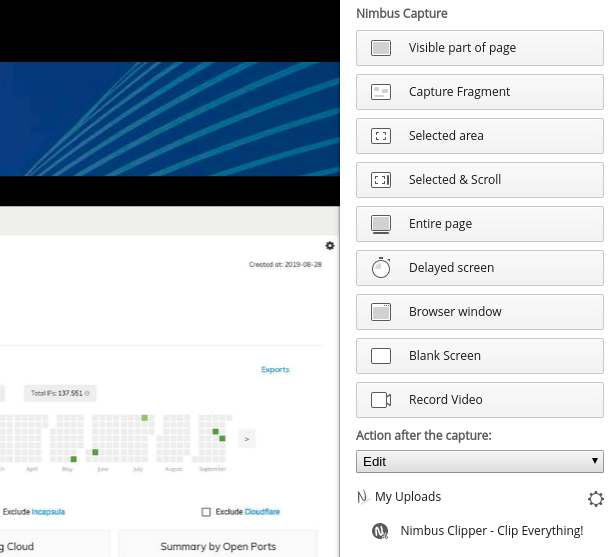
Task: Click the Nimbus N logo by My Uploads
Action: click(x=363, y=497)
